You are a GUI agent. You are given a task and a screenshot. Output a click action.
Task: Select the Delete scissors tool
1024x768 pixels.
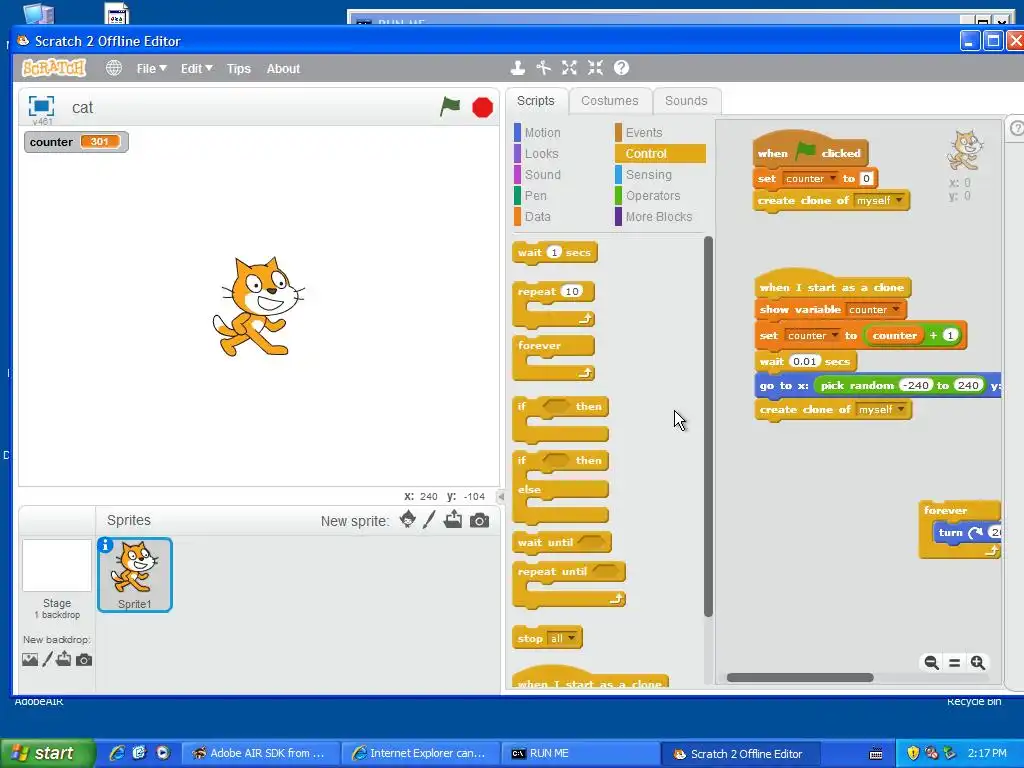pyautogui.click(x=543, y=67)
